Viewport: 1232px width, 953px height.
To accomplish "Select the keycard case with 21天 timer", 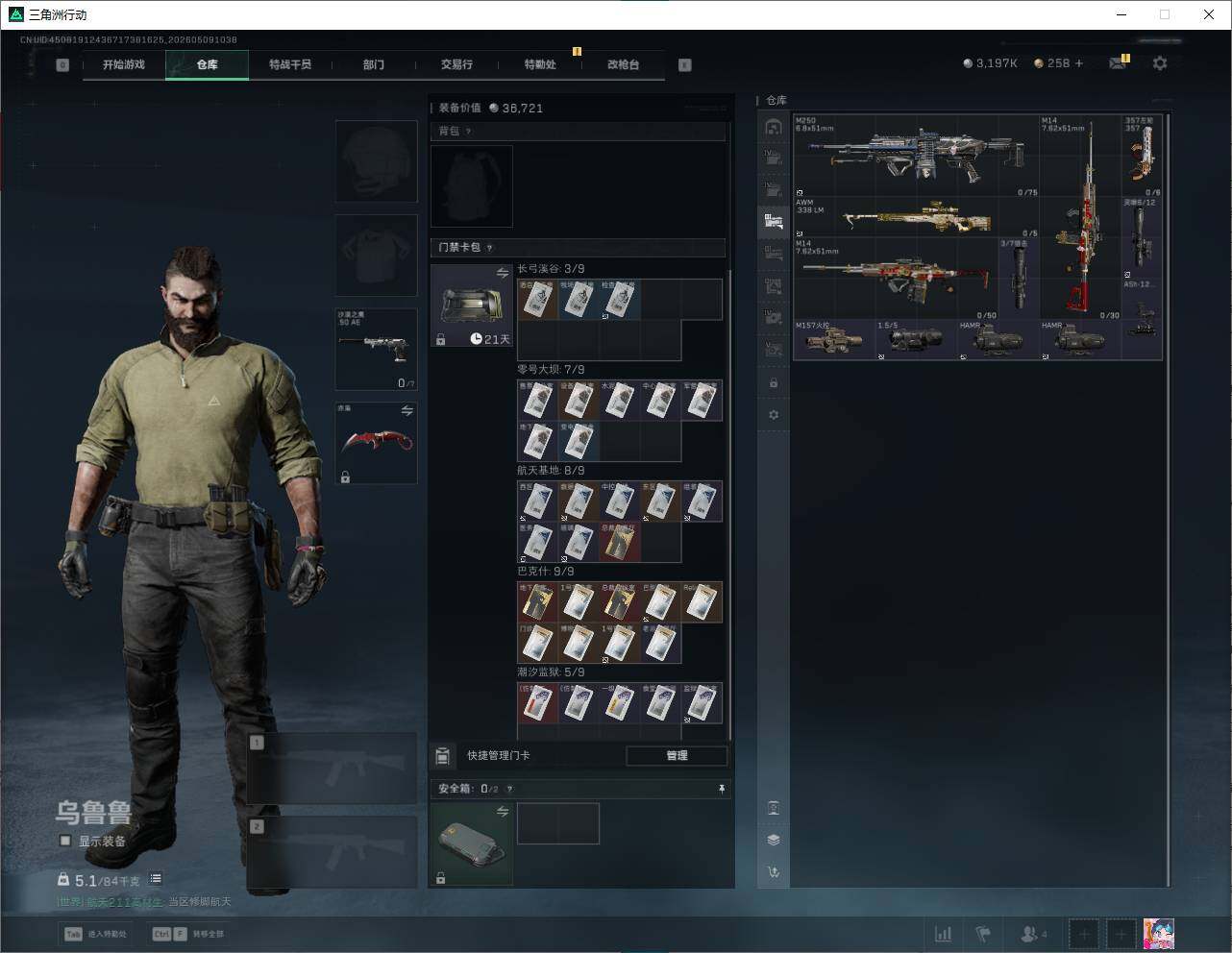I will (472, 306).
